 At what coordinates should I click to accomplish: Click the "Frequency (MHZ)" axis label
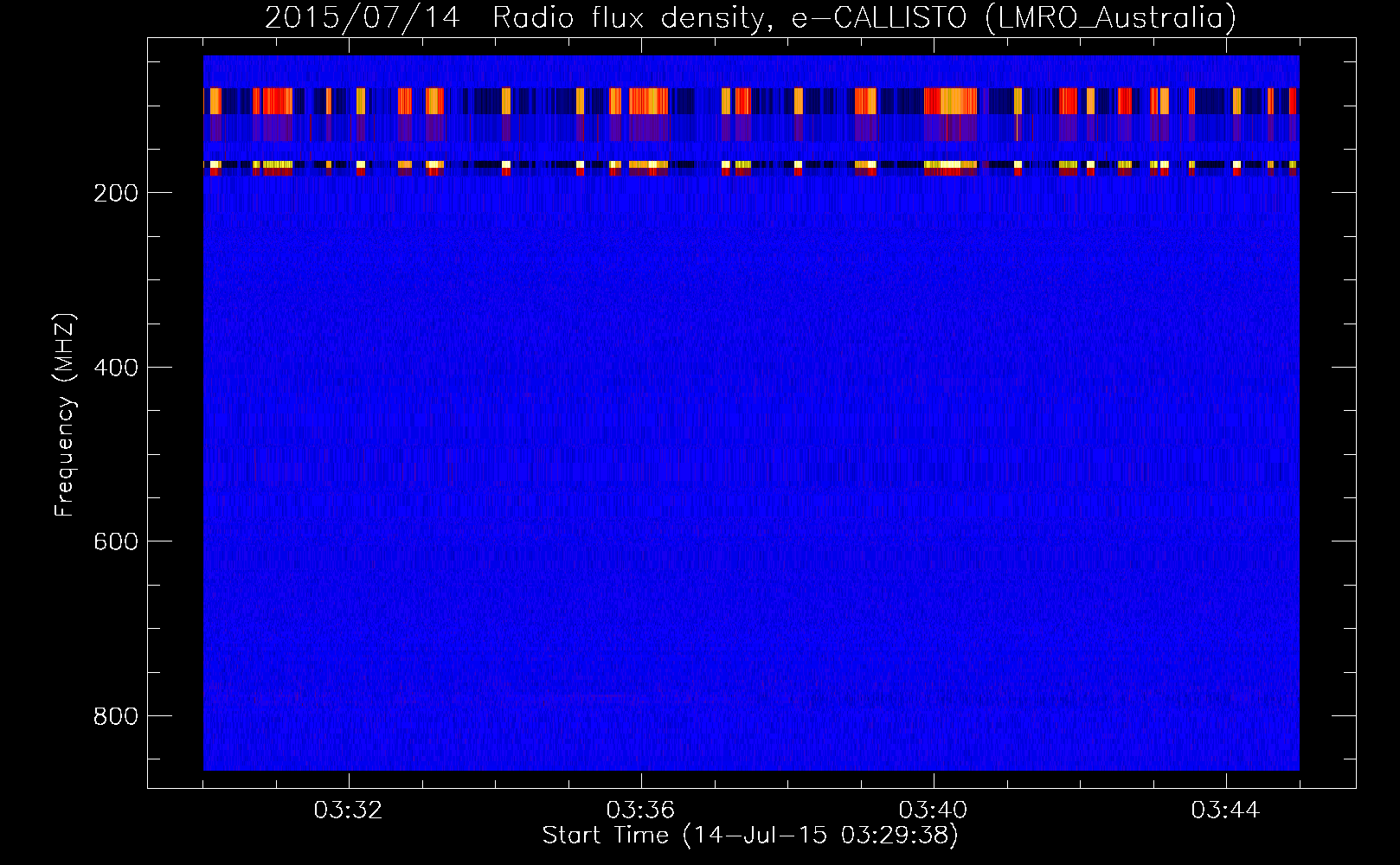point(65,415)
